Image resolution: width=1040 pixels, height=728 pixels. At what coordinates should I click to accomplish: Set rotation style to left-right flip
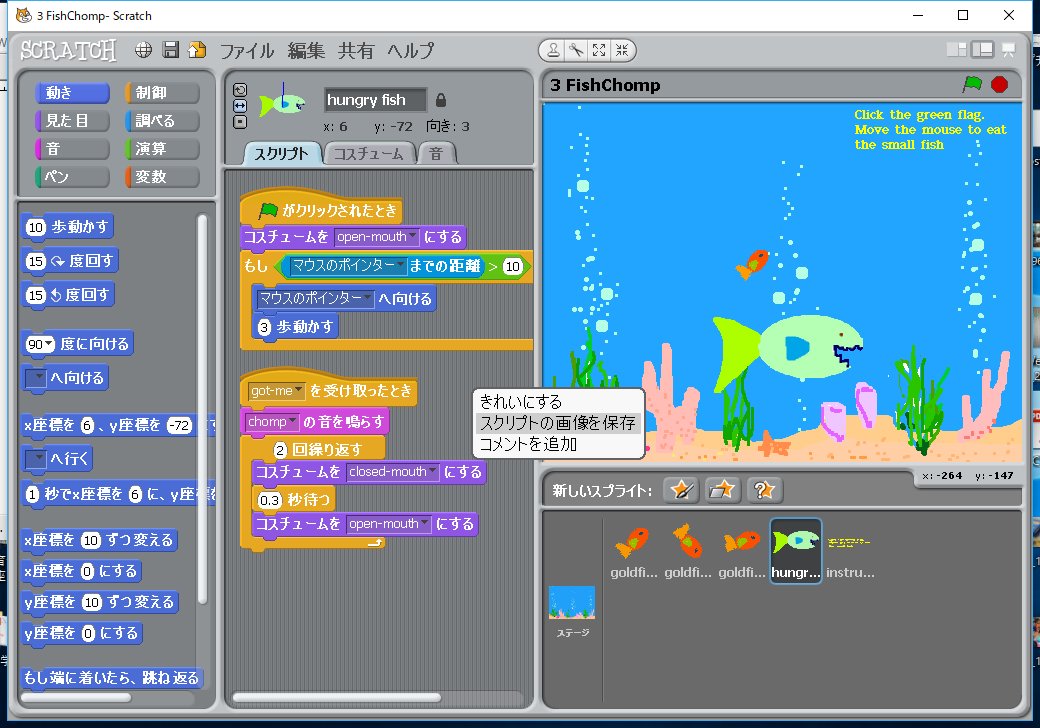click(x=240, y=106)
